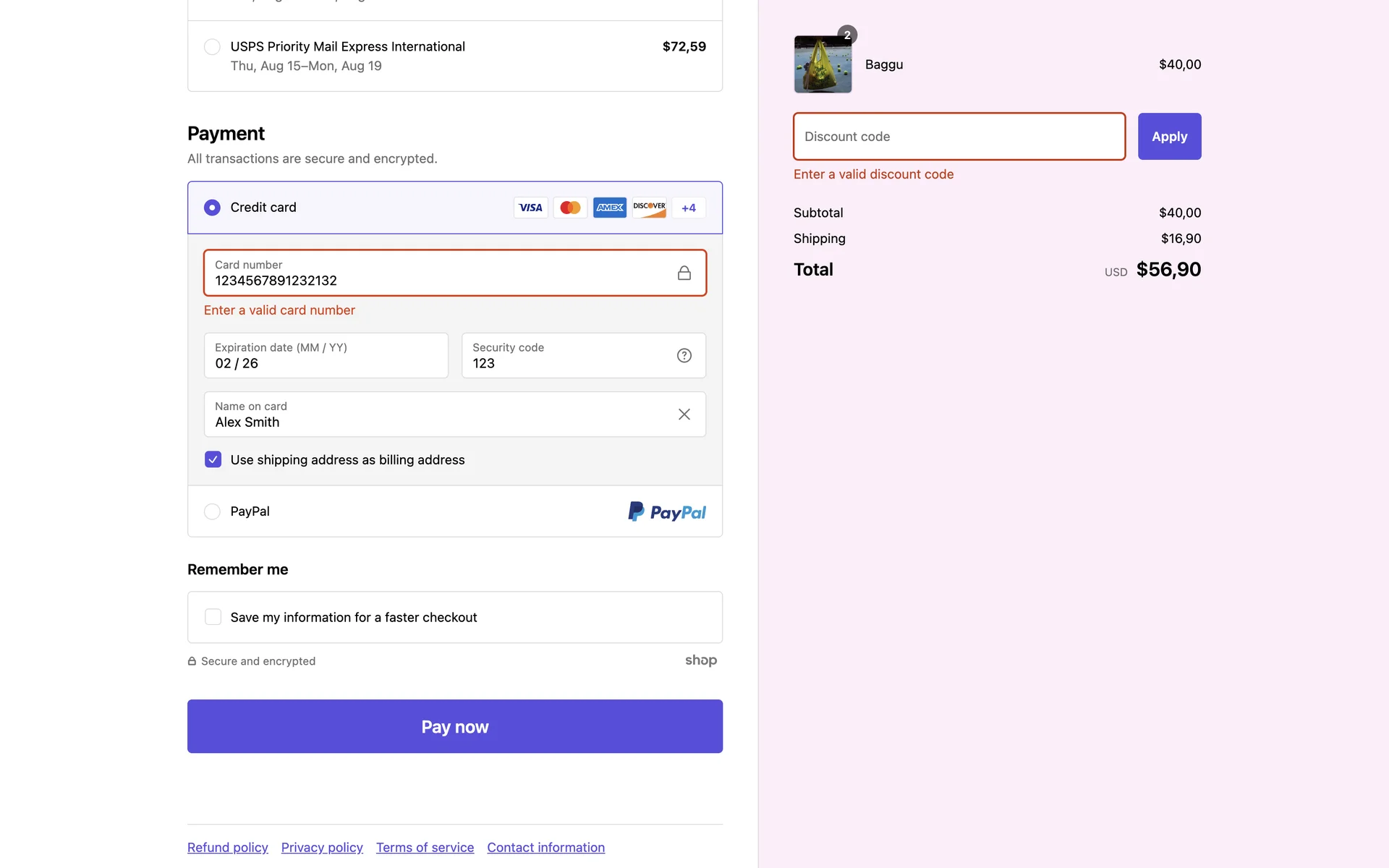Click the American Express icon
This screenshot has width=1389, height=868.
coord(610,208)
